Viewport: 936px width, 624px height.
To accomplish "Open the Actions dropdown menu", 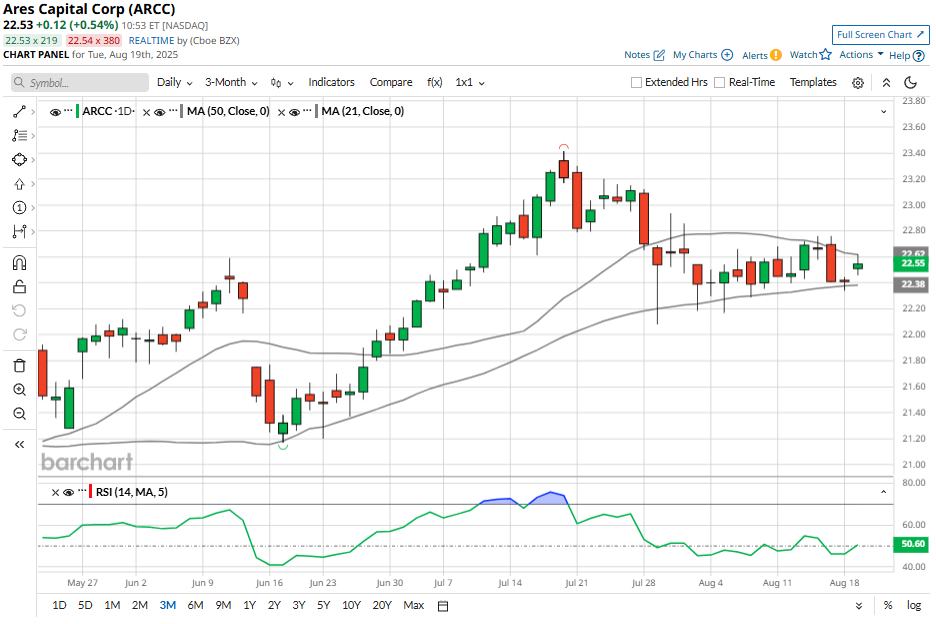I will tap(861, 54).
